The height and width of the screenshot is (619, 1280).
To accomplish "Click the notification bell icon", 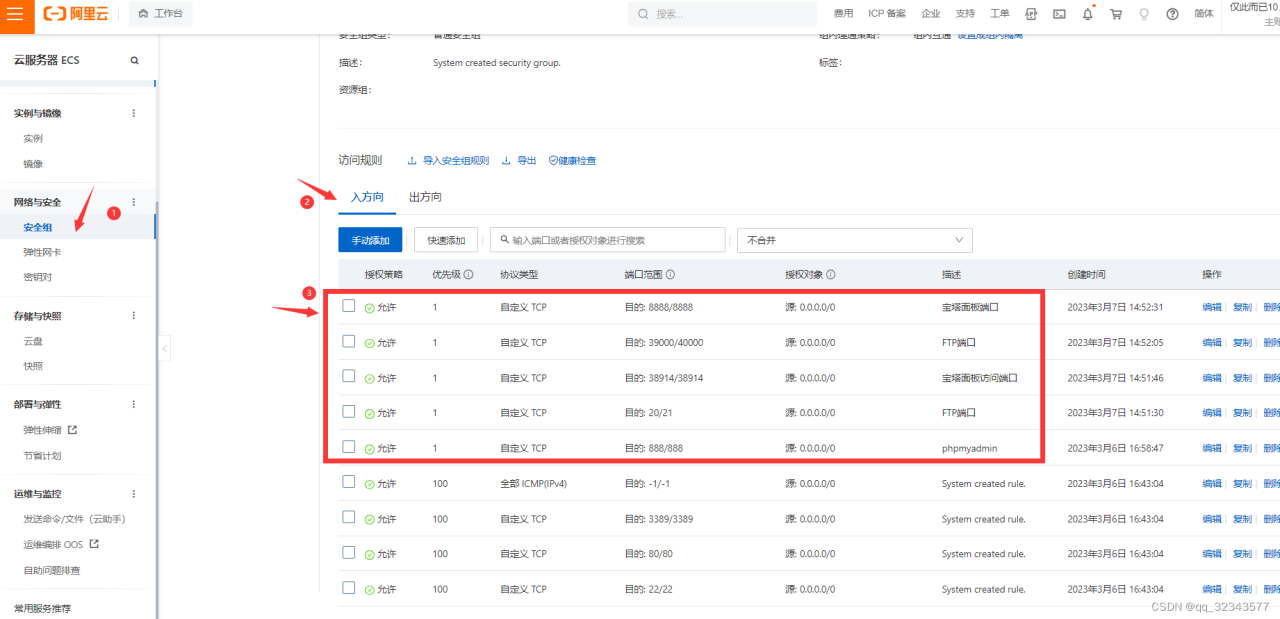I will 1088,14.
